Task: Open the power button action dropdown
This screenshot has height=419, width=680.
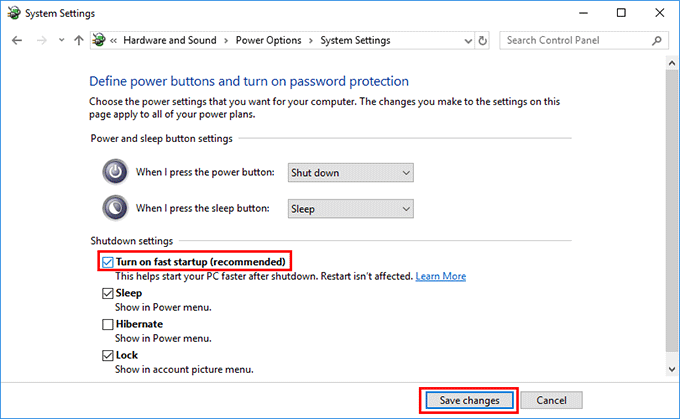Action: (x=350, y=173)
